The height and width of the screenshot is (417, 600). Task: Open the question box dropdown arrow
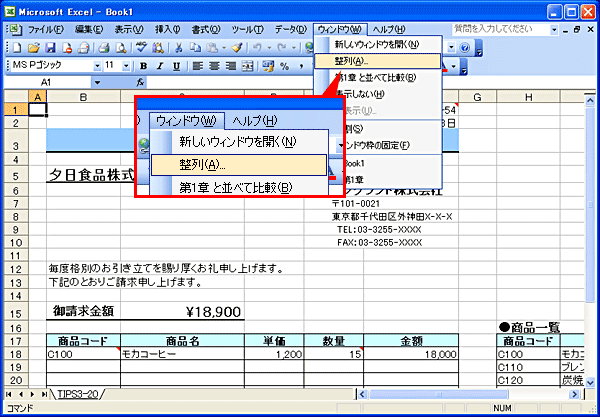[554, 29]
